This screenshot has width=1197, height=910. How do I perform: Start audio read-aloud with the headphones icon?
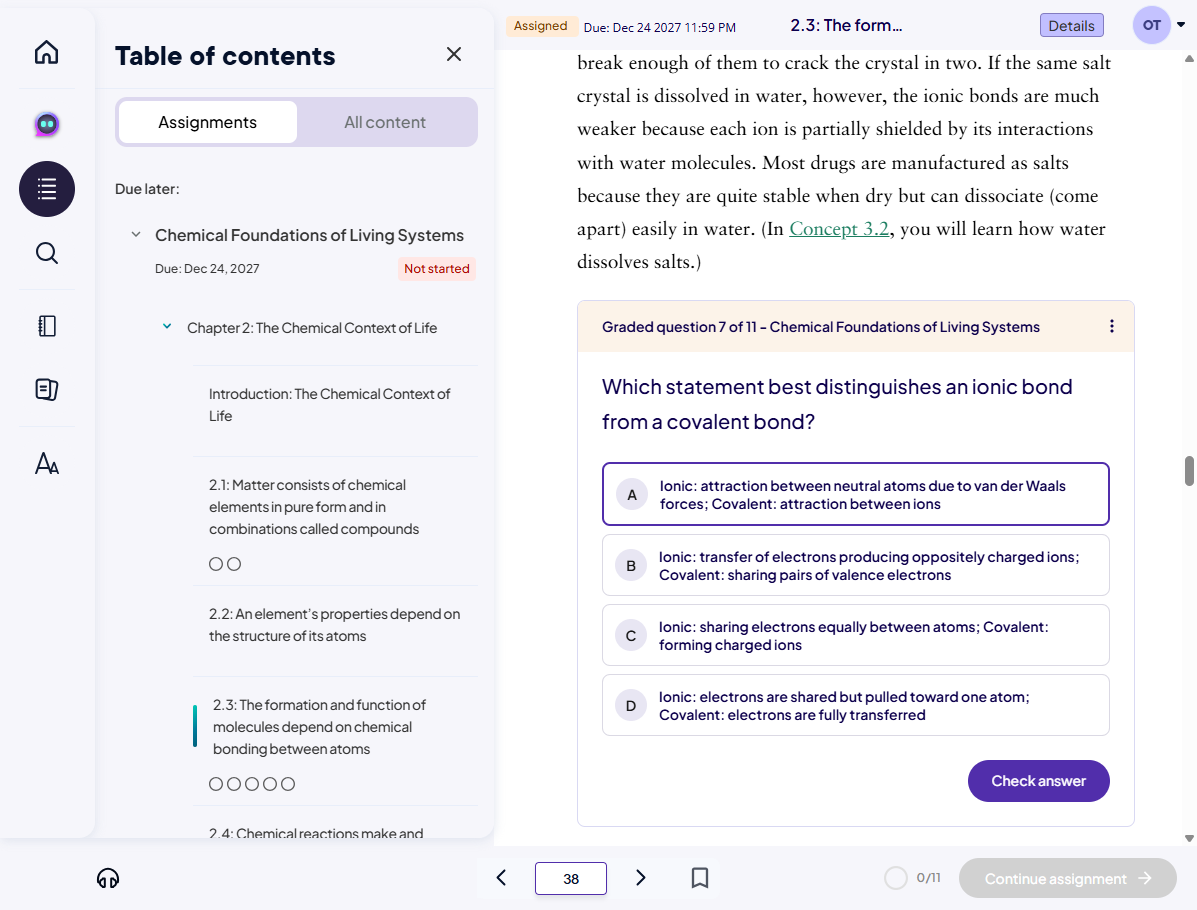(108, 878)
